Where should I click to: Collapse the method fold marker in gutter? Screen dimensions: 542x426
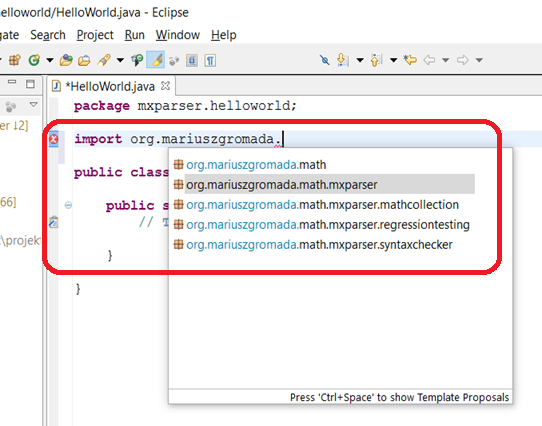(x=68, y=205)
